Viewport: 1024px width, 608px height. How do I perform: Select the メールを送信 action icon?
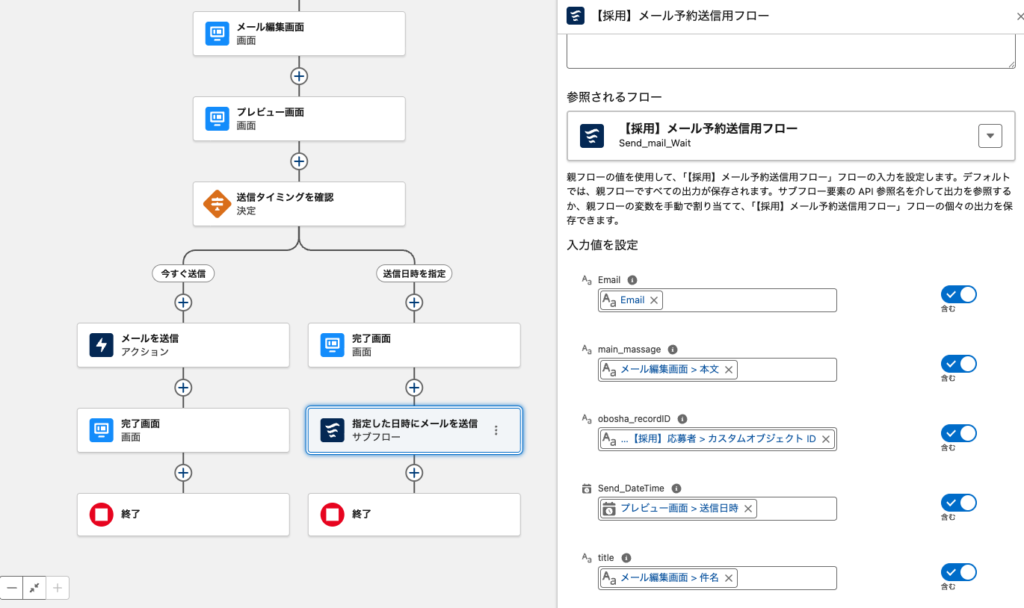point(101,345)
